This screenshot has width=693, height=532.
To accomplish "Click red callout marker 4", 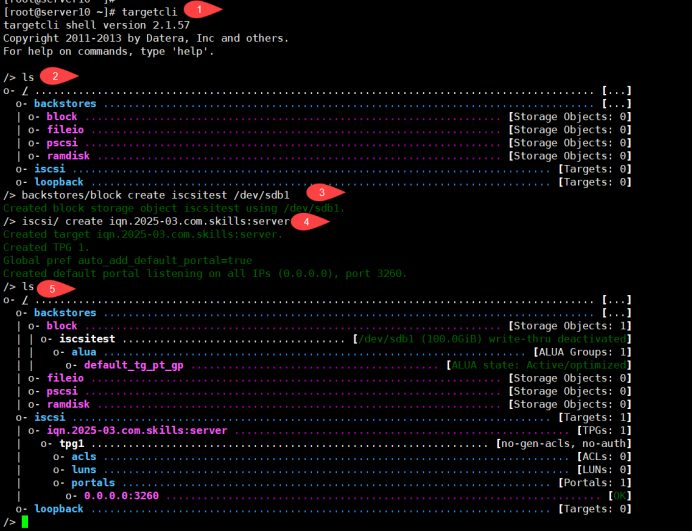I will coord(306,221).
